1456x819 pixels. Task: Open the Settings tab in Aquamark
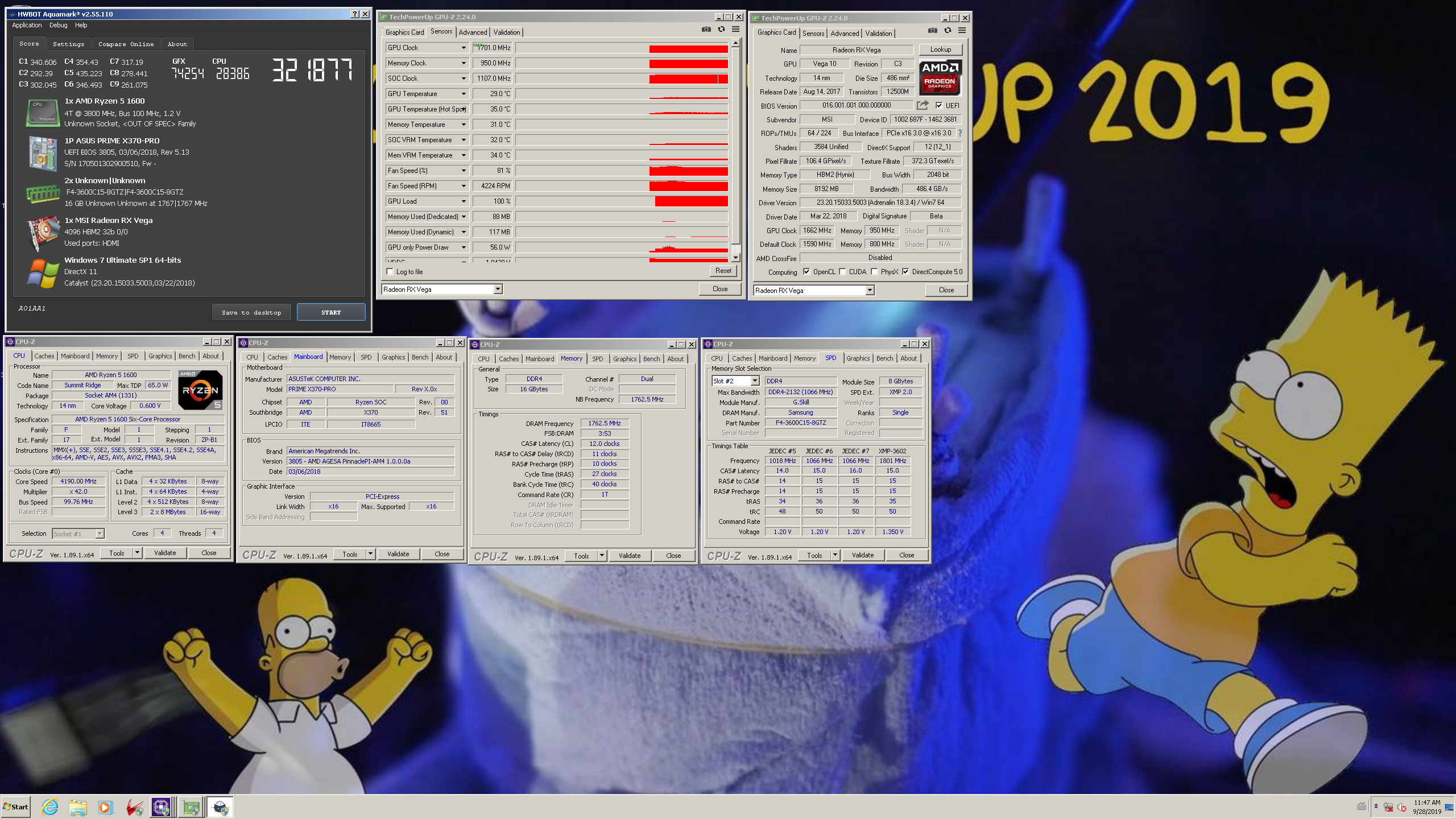[x=68, y=44]
